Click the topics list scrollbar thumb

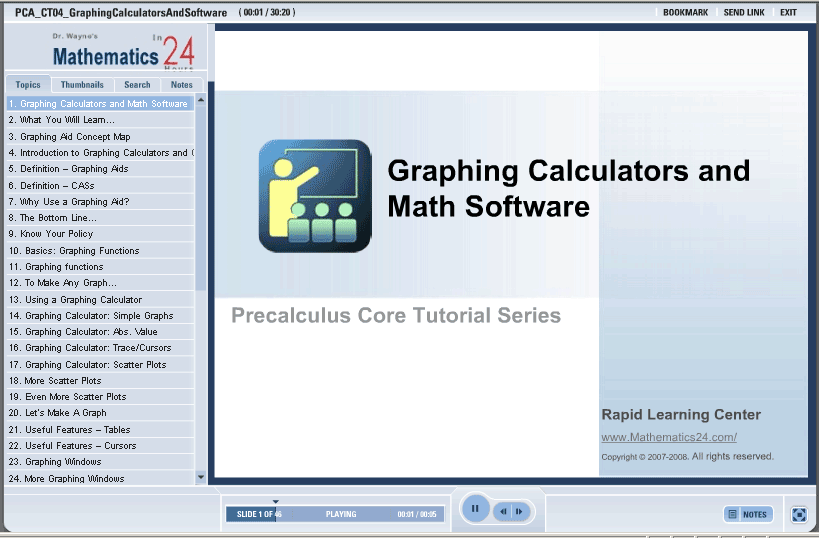coord(201,198)
